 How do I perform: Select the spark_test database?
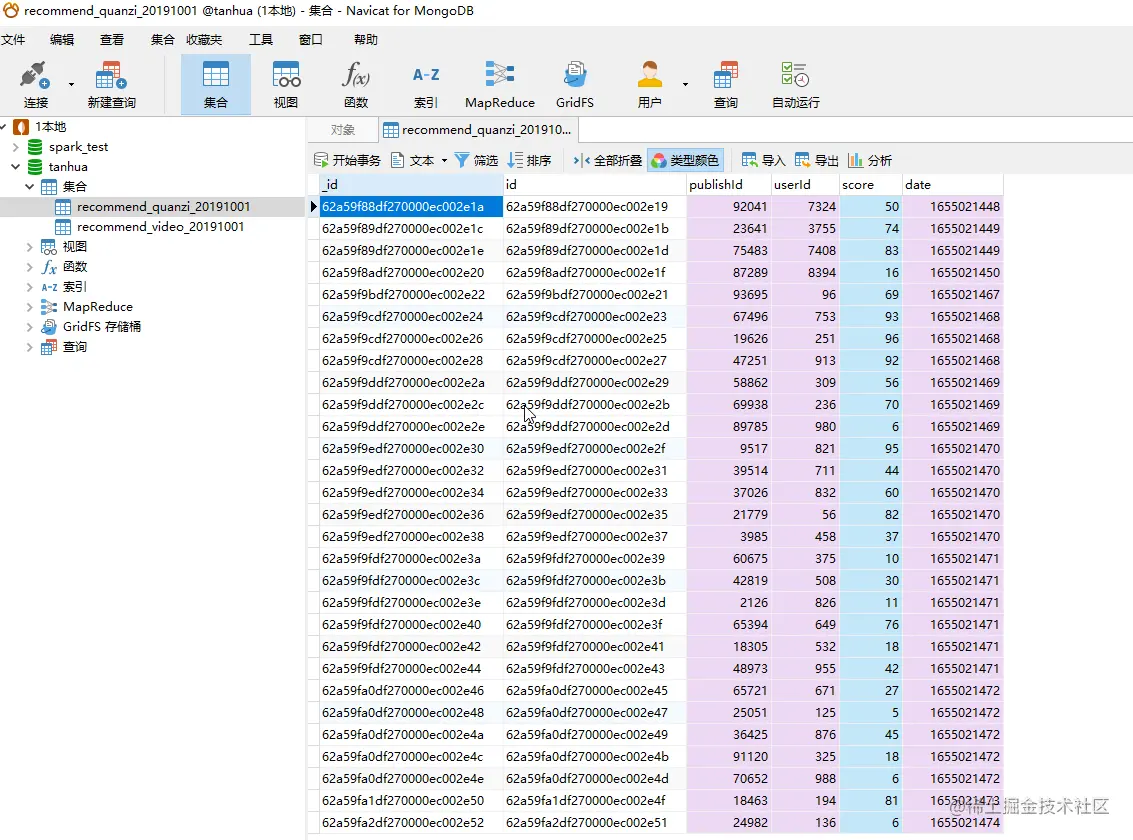(78, 147)
